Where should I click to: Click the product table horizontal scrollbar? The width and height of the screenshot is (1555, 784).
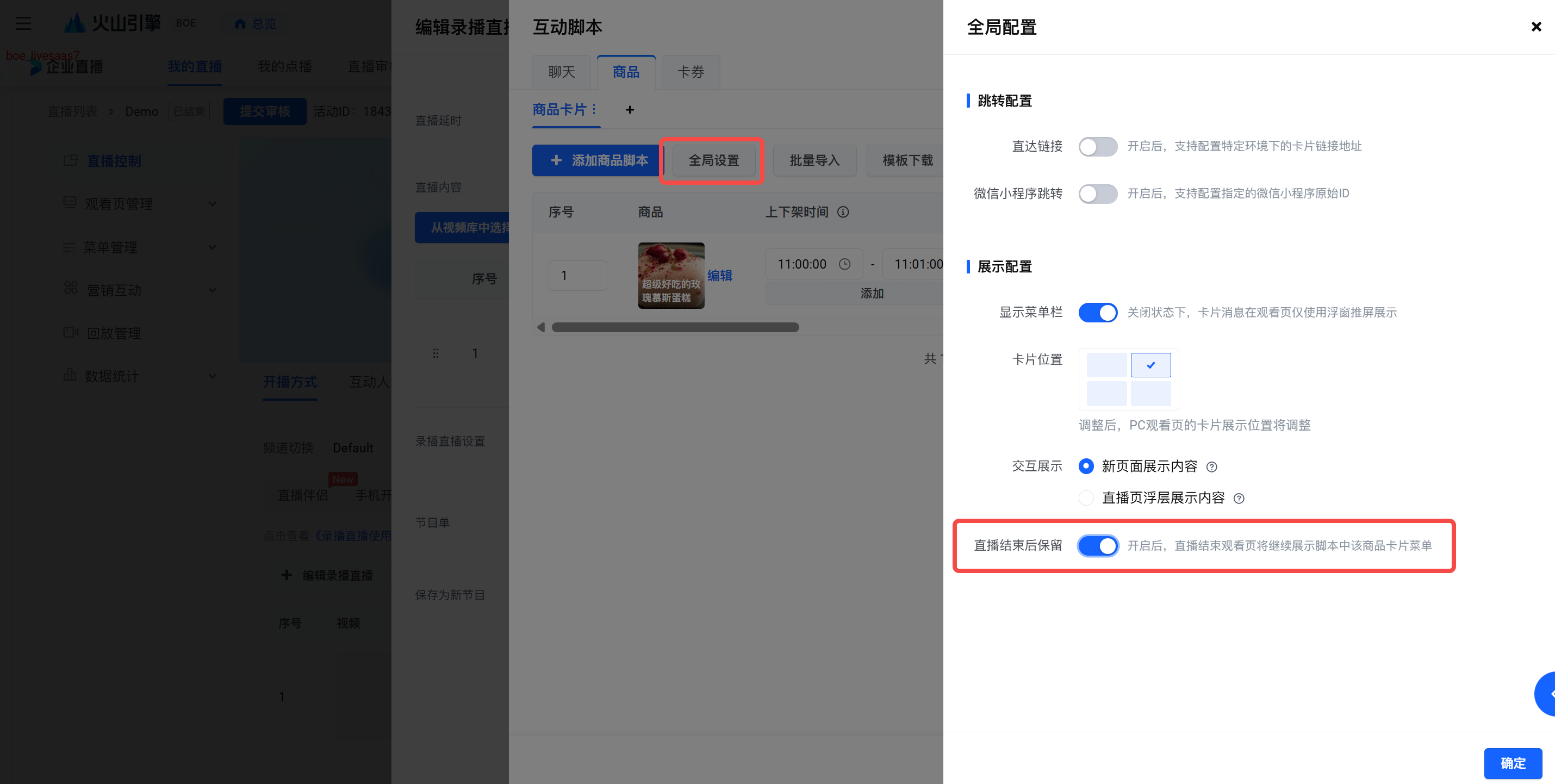[675, 327]
